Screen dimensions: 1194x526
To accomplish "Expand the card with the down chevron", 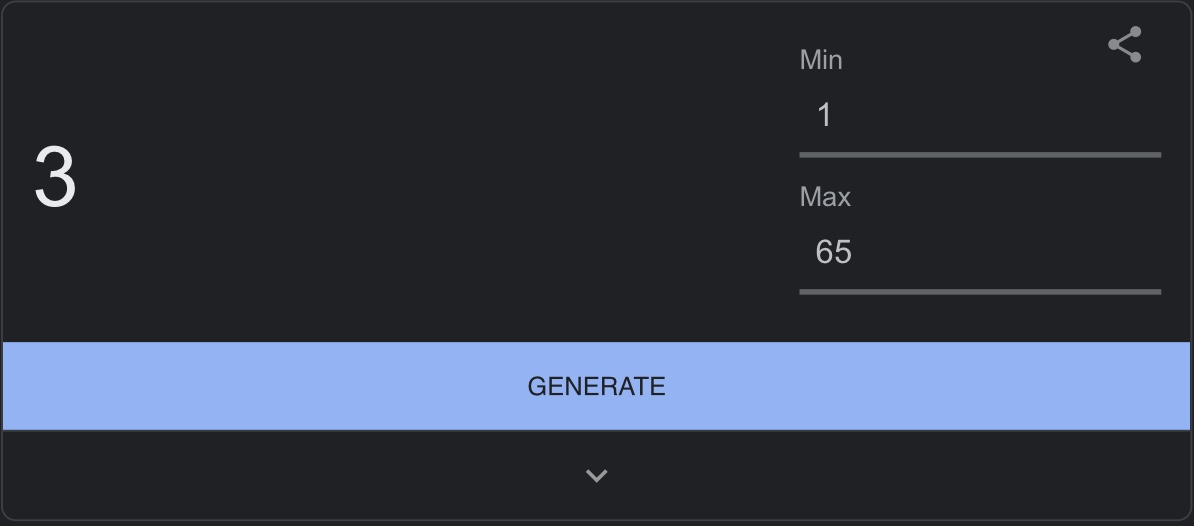I will (596, 476).
